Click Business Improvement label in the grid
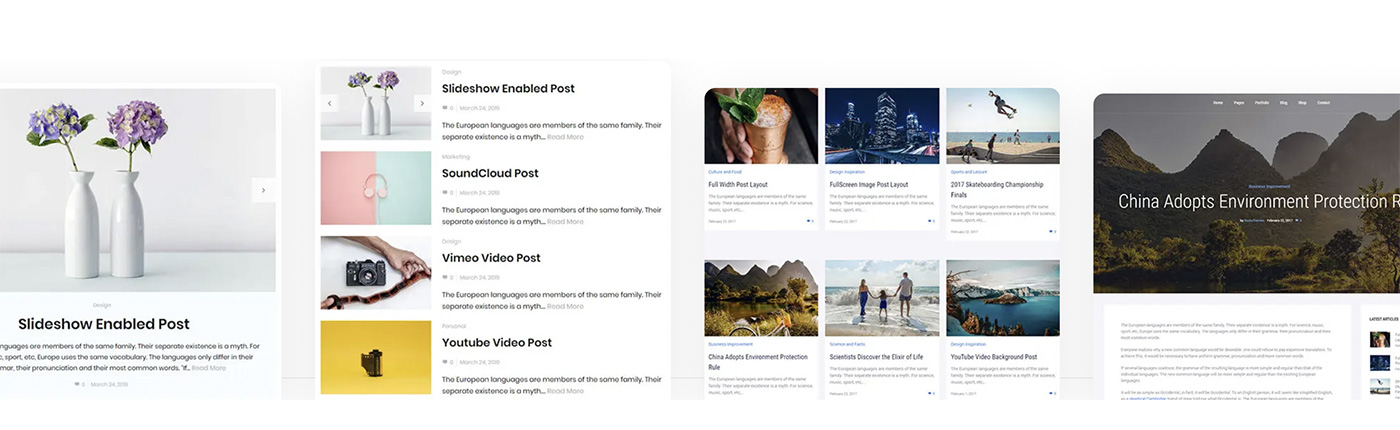This screenshot has width=1400, height=430. click(729, 344)
